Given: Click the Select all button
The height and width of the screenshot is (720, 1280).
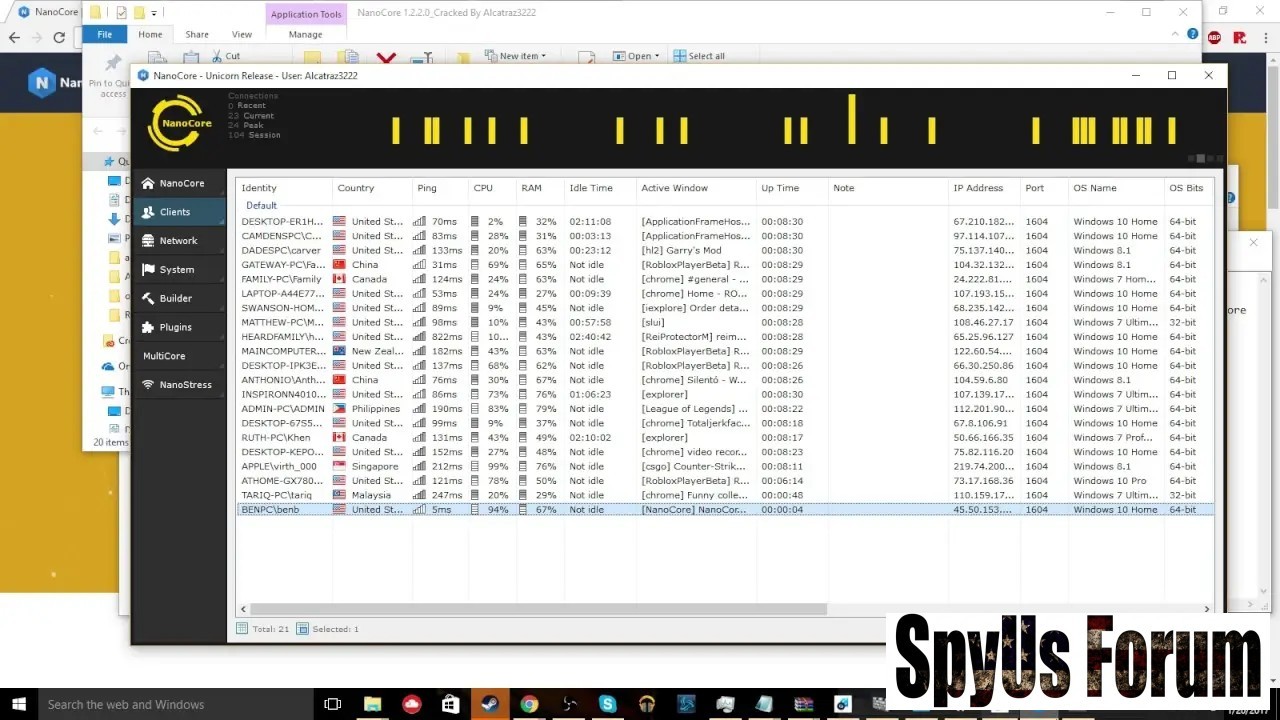Looking at the screenshot, I should coord(699,56).
